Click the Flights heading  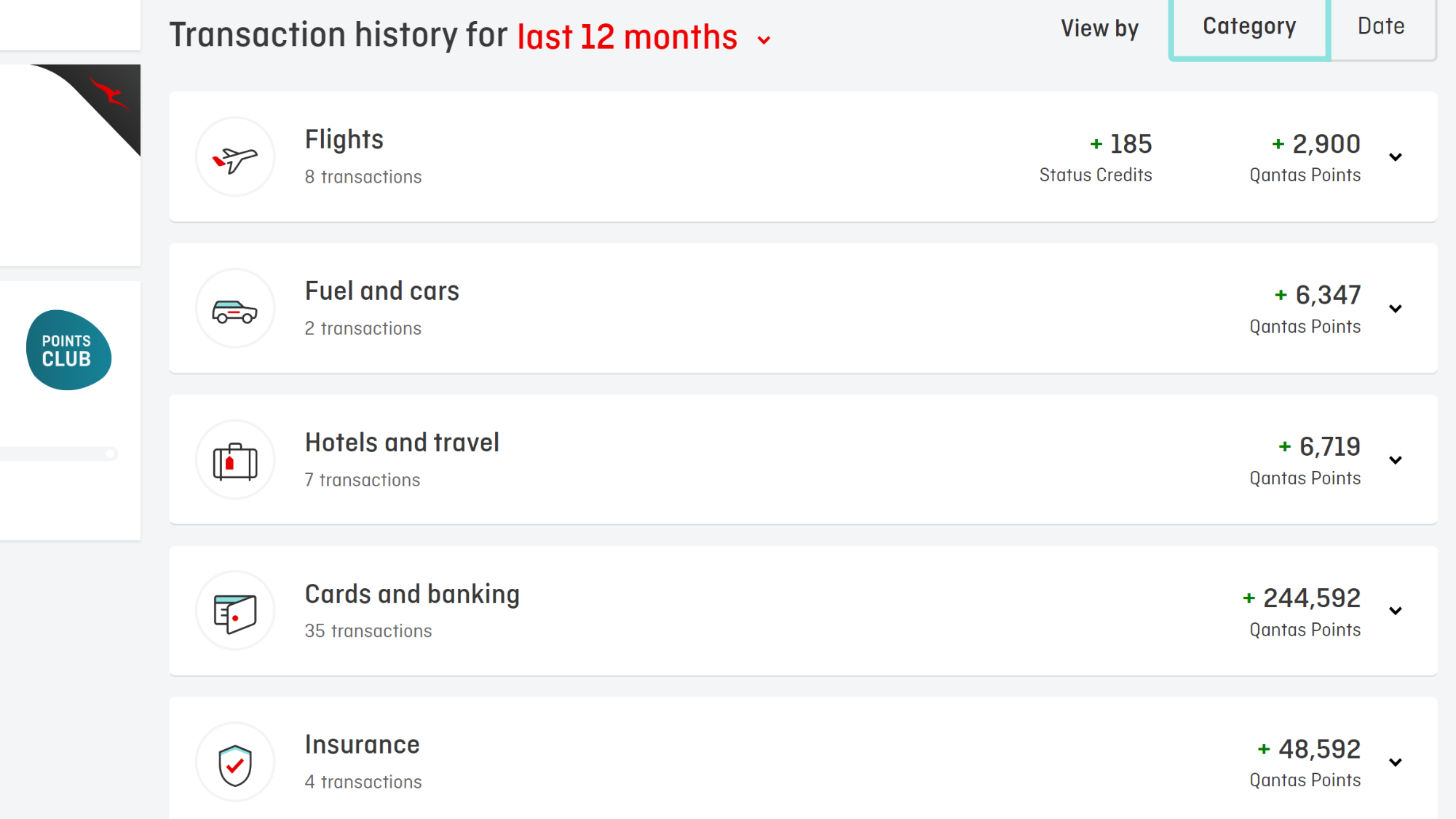pyautogui.click(x=344, y=140)
